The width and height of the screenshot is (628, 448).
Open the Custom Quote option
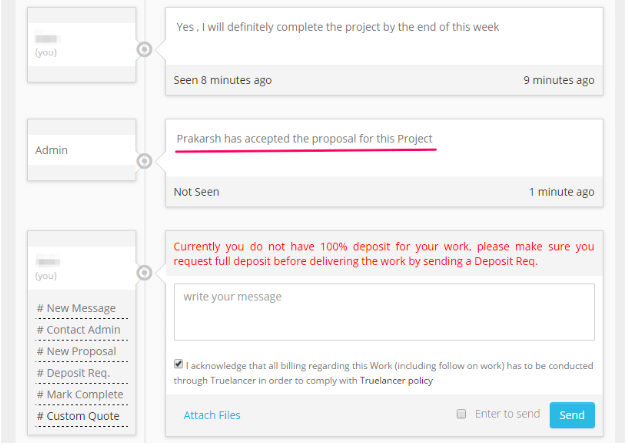78,416
